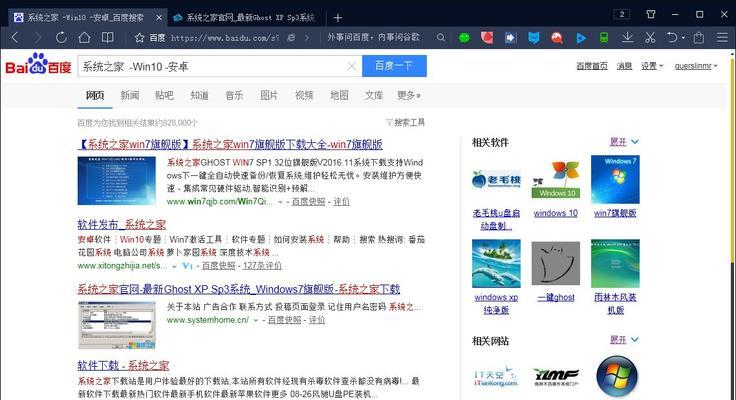Click the win7旗舰版 result thumbnail image
The width and height of the screenshot is (736, 400).
click(x=116, y=181)
